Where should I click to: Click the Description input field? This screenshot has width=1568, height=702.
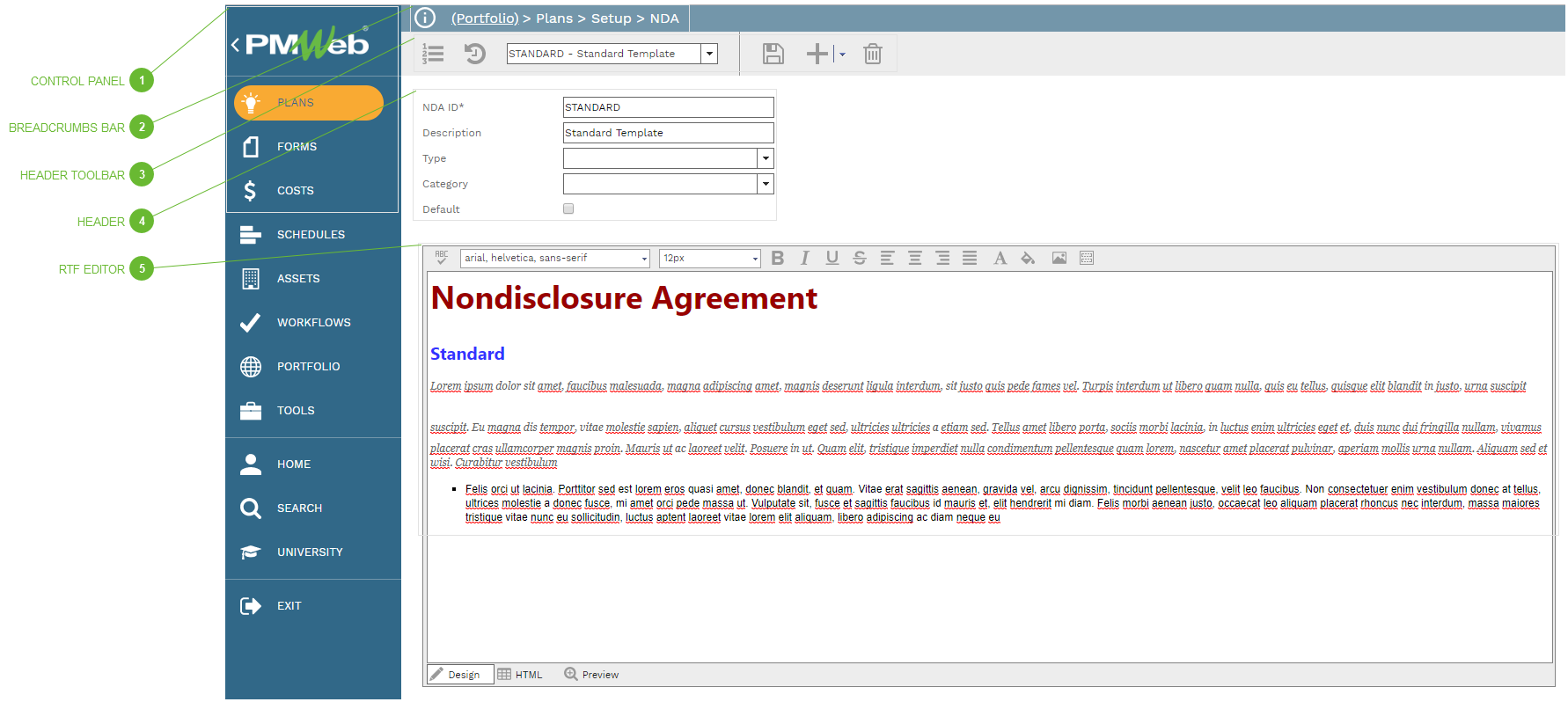click(668, 133)
